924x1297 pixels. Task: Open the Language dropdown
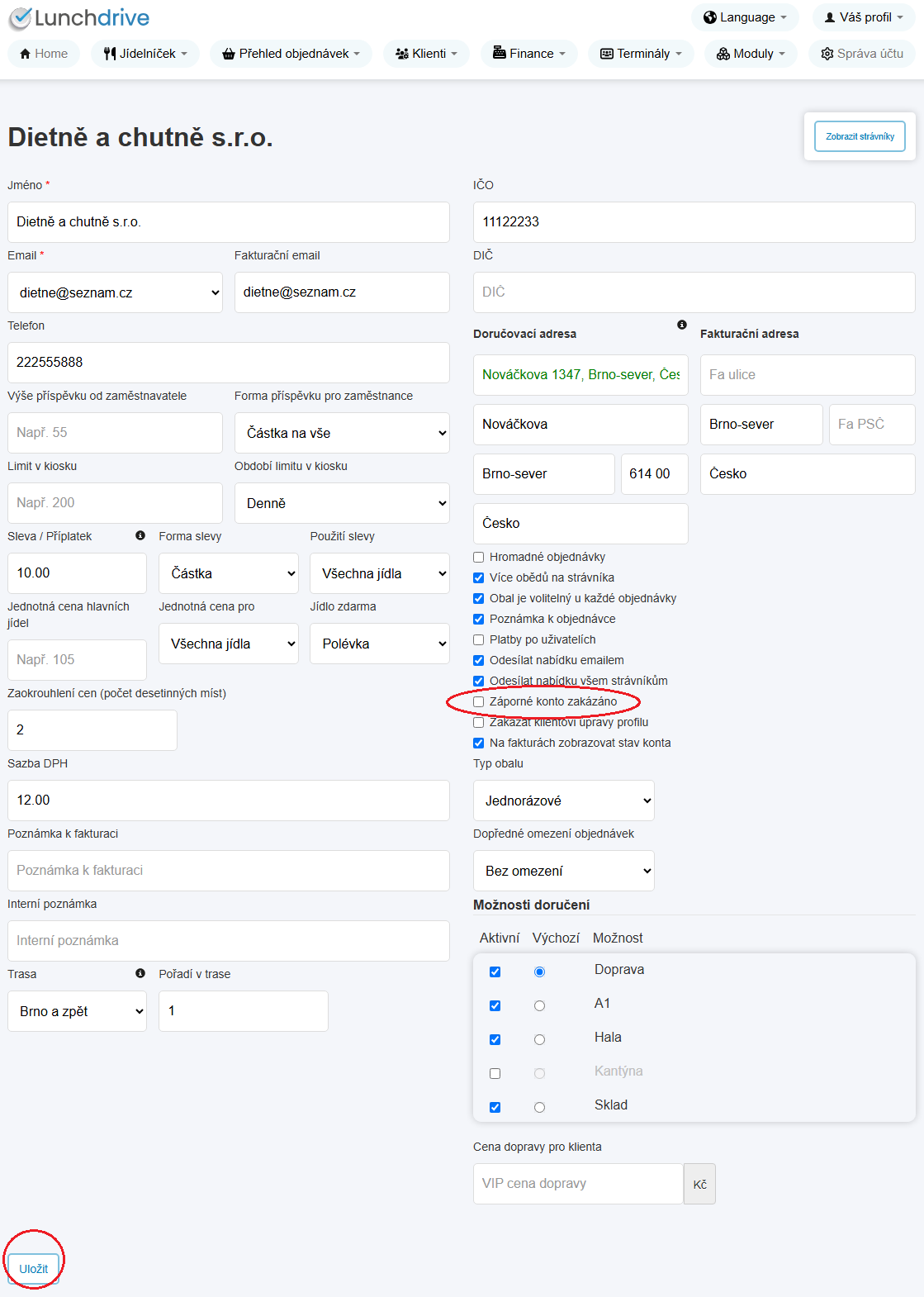coord(746,17)
